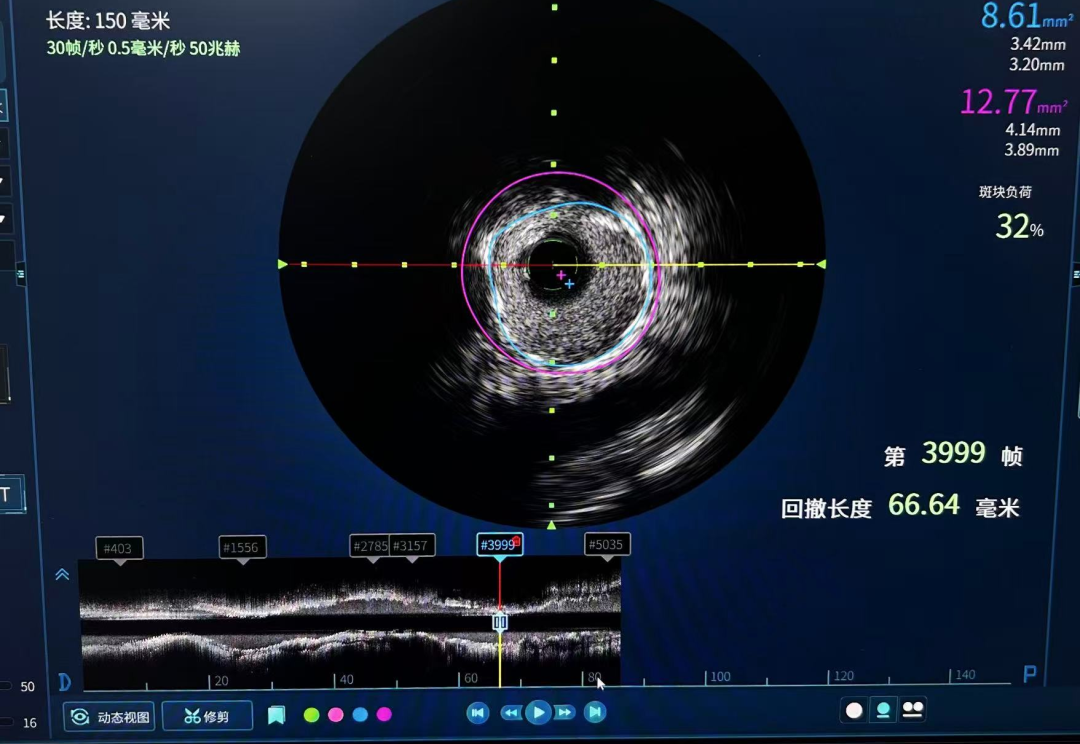
Task: Jump to bookmark #5035
Action: pyautogui.click(x=607, y=545)
